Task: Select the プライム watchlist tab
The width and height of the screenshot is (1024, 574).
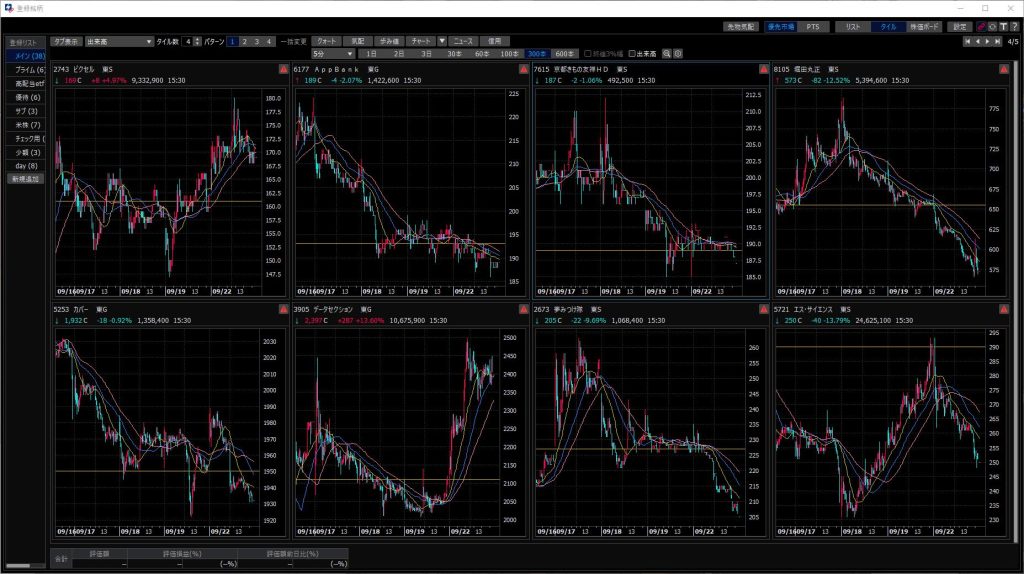Action: coord(24,69)
